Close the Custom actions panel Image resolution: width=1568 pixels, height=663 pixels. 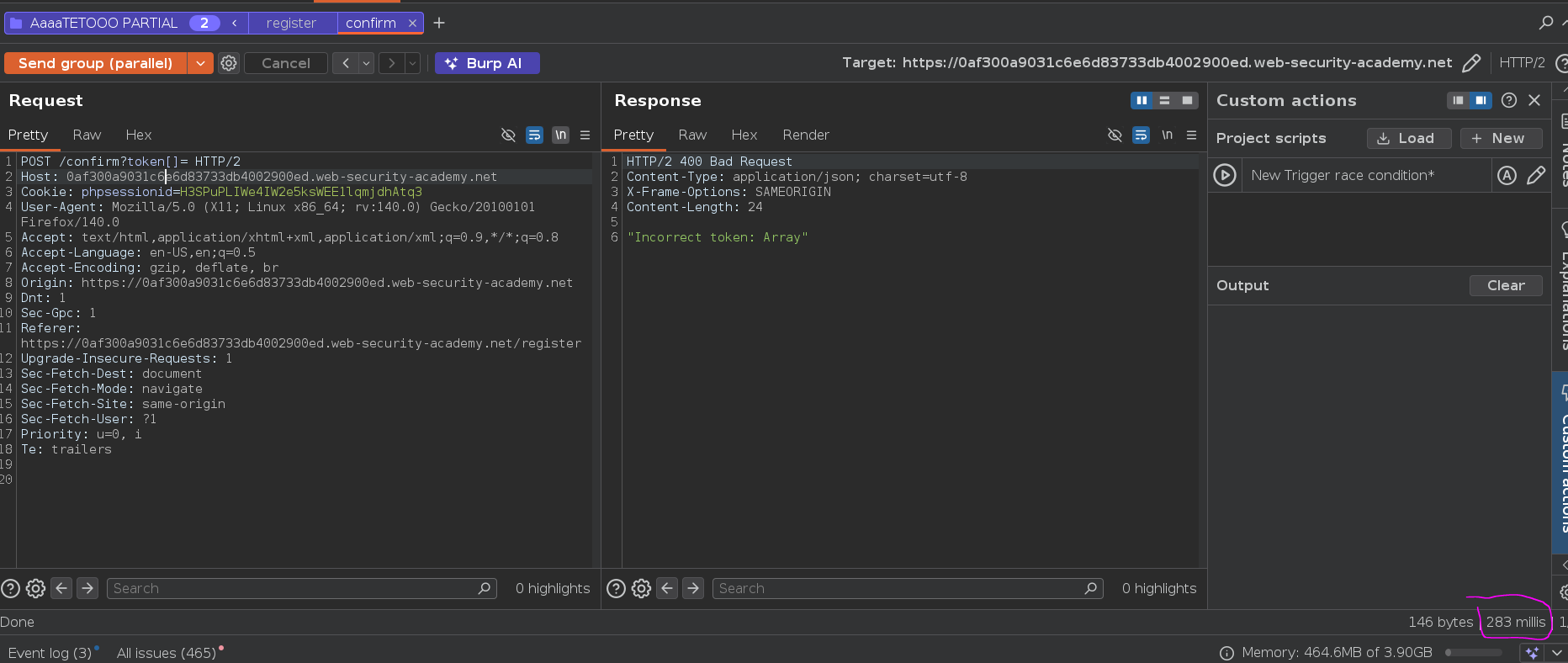point(1534,100)
